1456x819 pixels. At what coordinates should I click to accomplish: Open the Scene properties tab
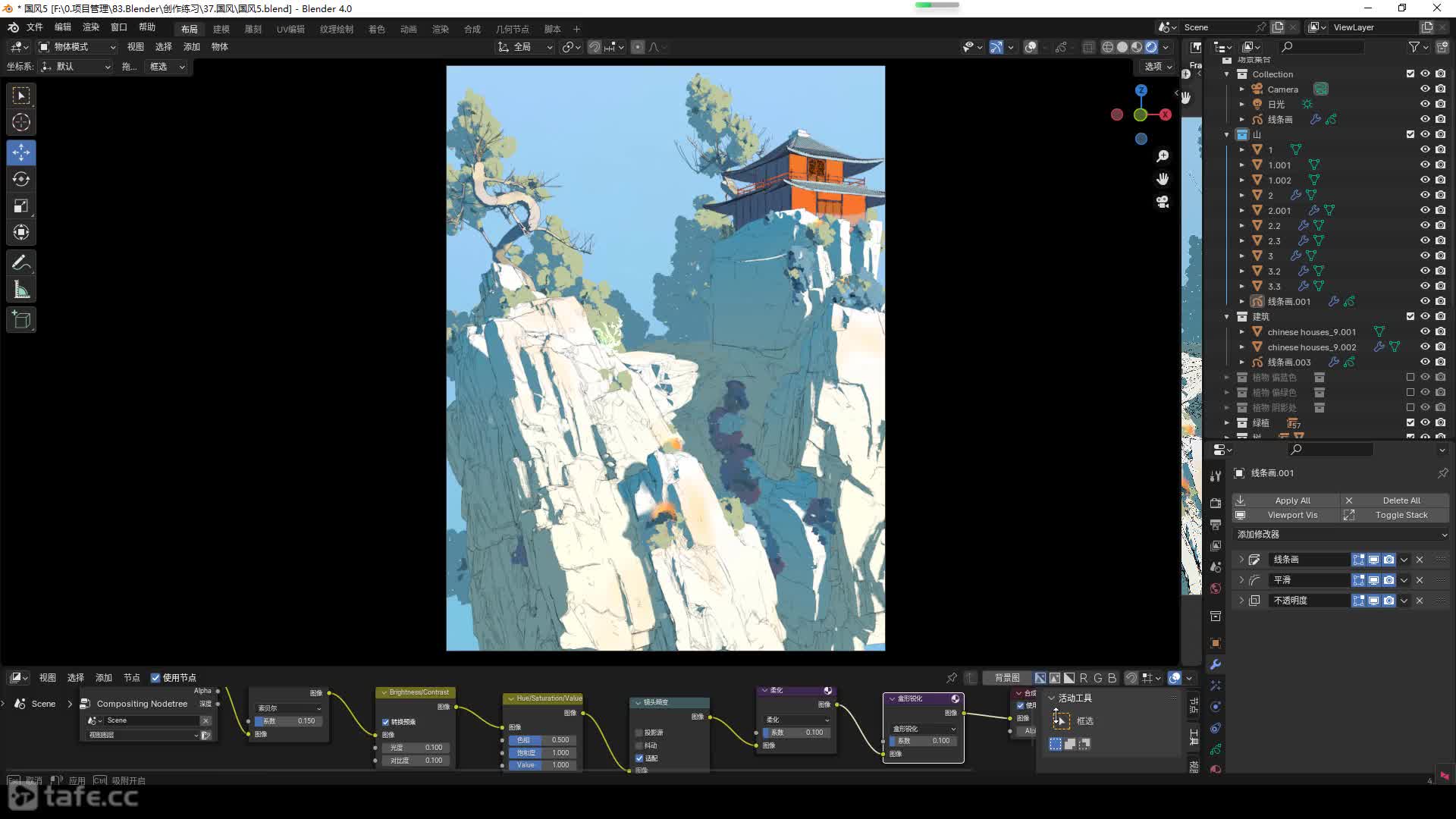pyautogui.click(x=1216, y=566)
